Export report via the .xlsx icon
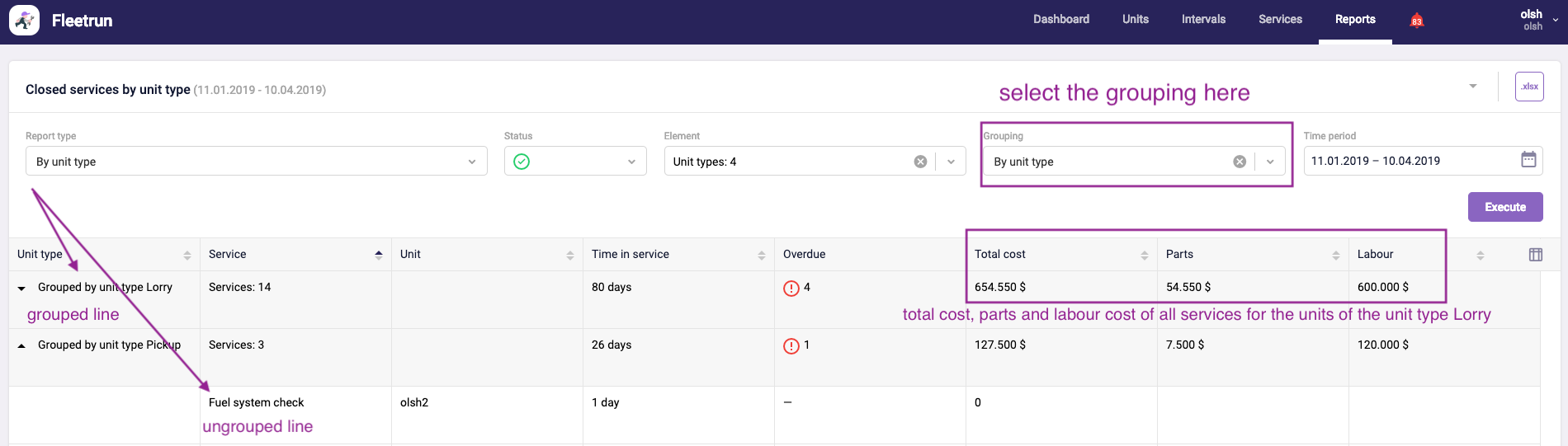Screen dimensions: 1568x446 1529,87
